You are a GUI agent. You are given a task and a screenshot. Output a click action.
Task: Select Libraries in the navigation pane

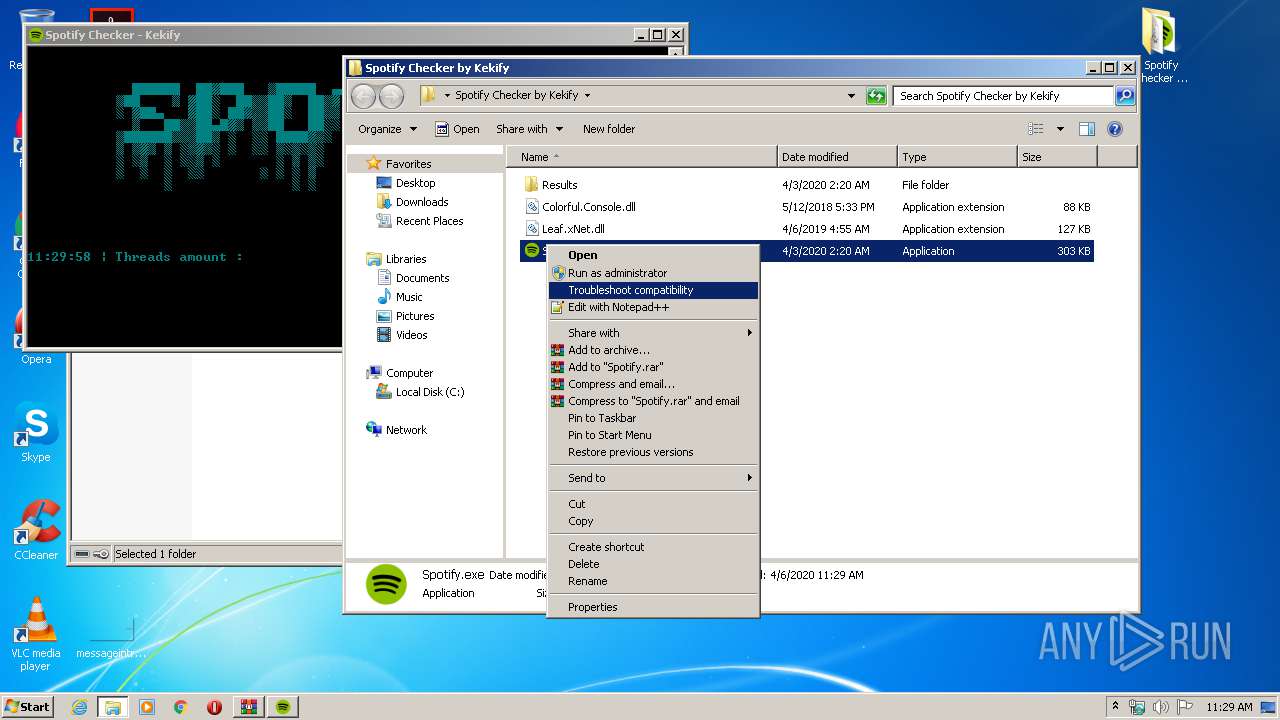tap(406, 259)
